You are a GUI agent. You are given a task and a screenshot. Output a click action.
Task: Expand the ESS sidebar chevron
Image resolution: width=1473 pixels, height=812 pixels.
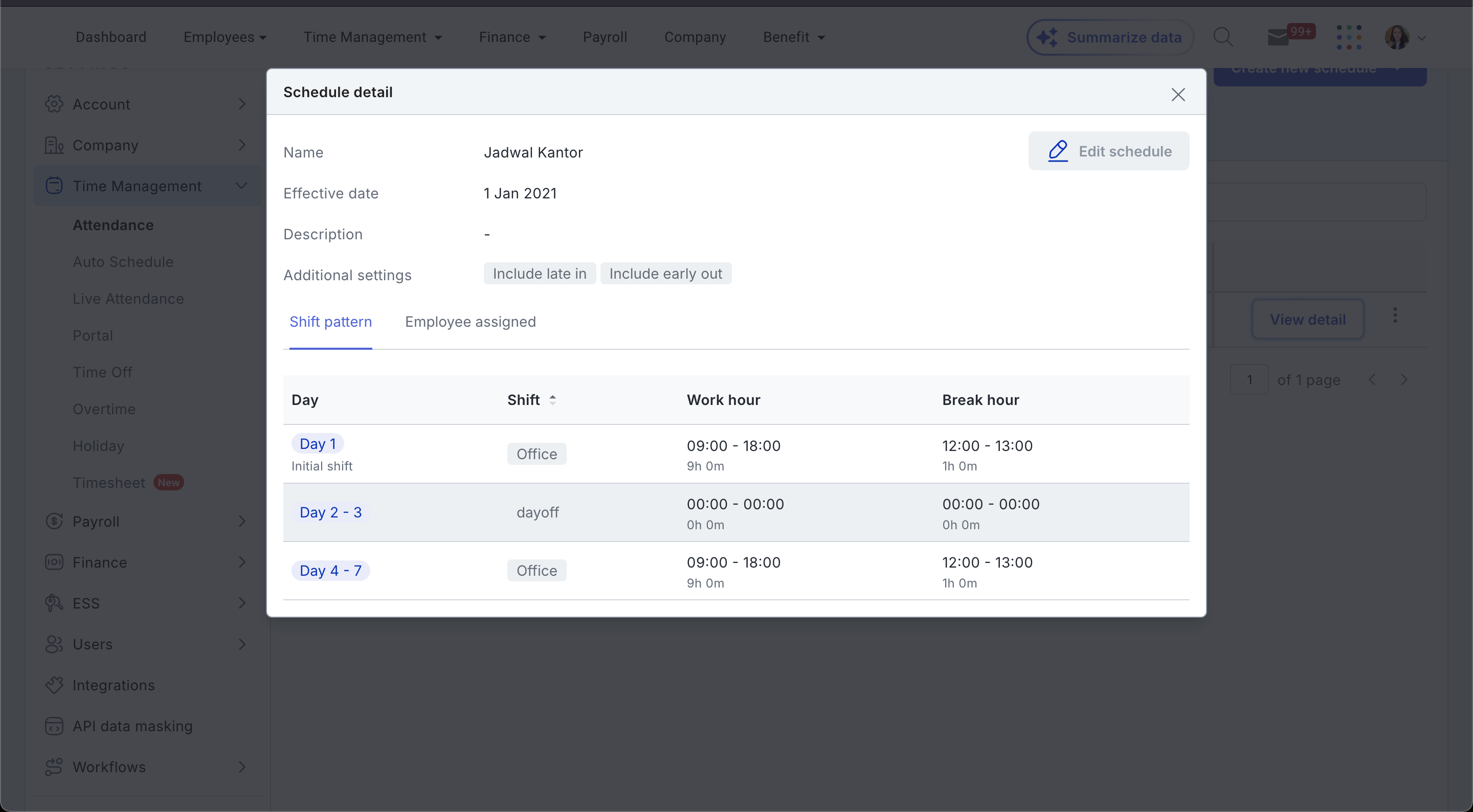242,603
